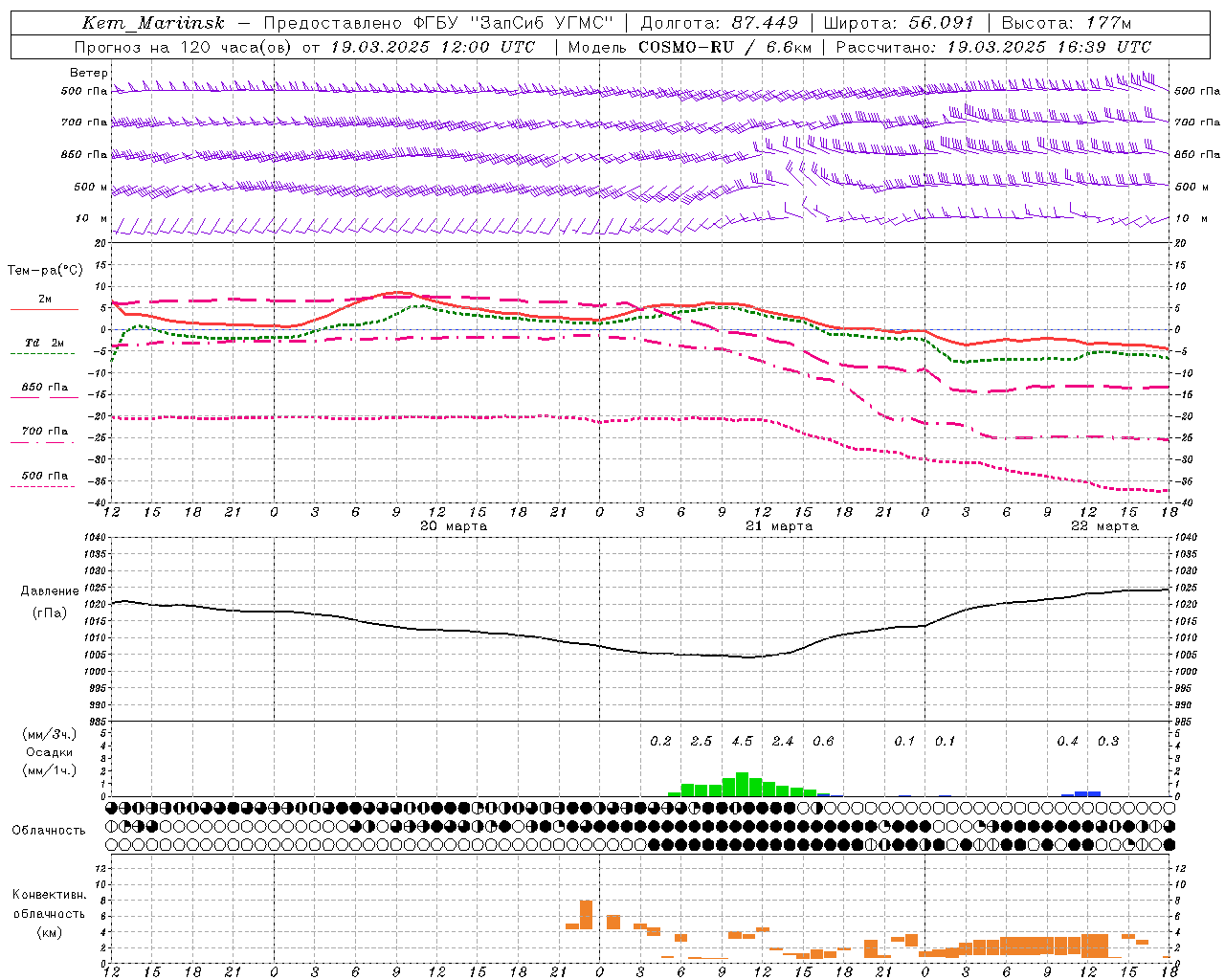Image resolution: width=1225 pixels, height=980 pixels.
Task: Click the "Td 2м" dew point legend entry
Action: click(44, 343)
